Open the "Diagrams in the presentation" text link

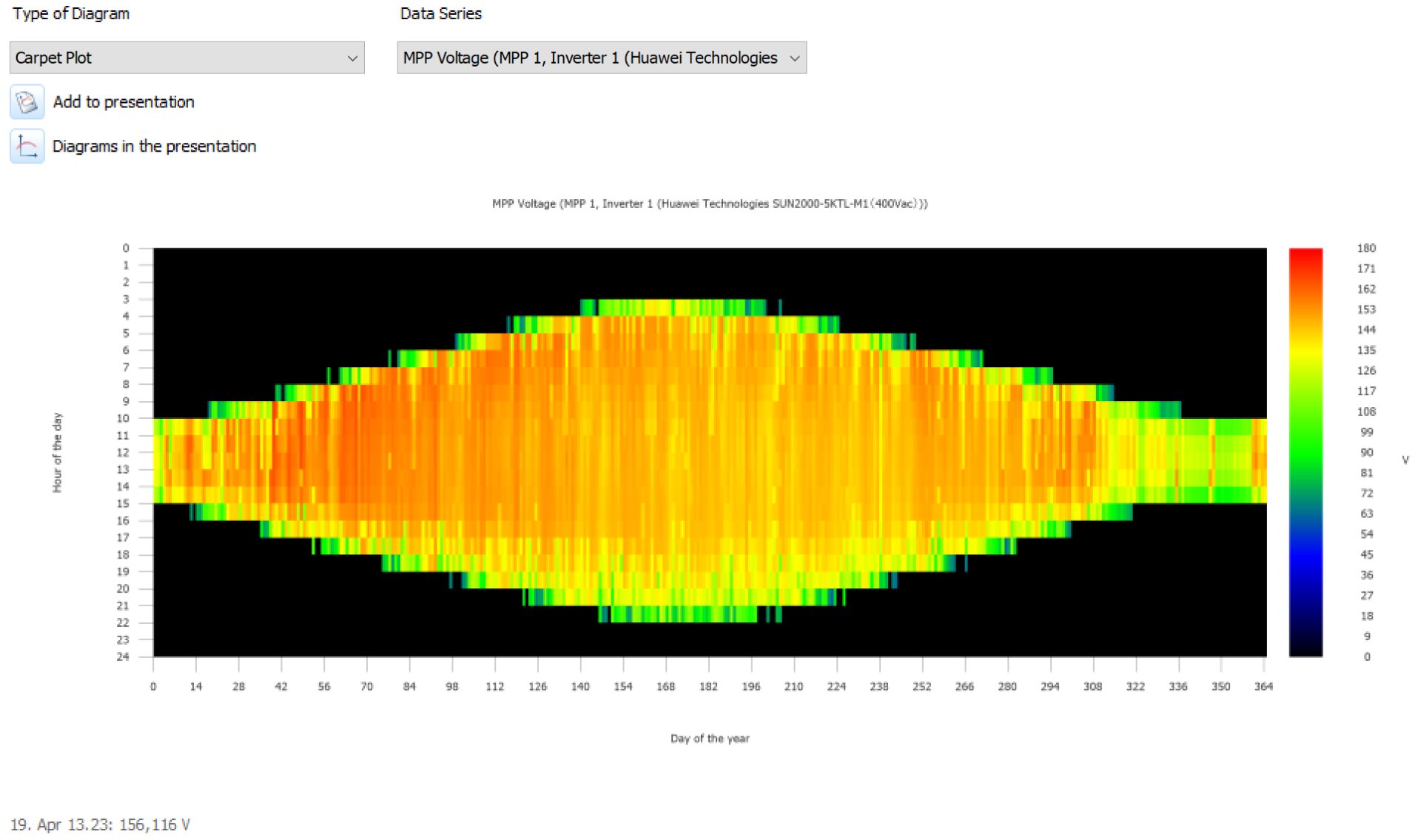pos(154,147)
